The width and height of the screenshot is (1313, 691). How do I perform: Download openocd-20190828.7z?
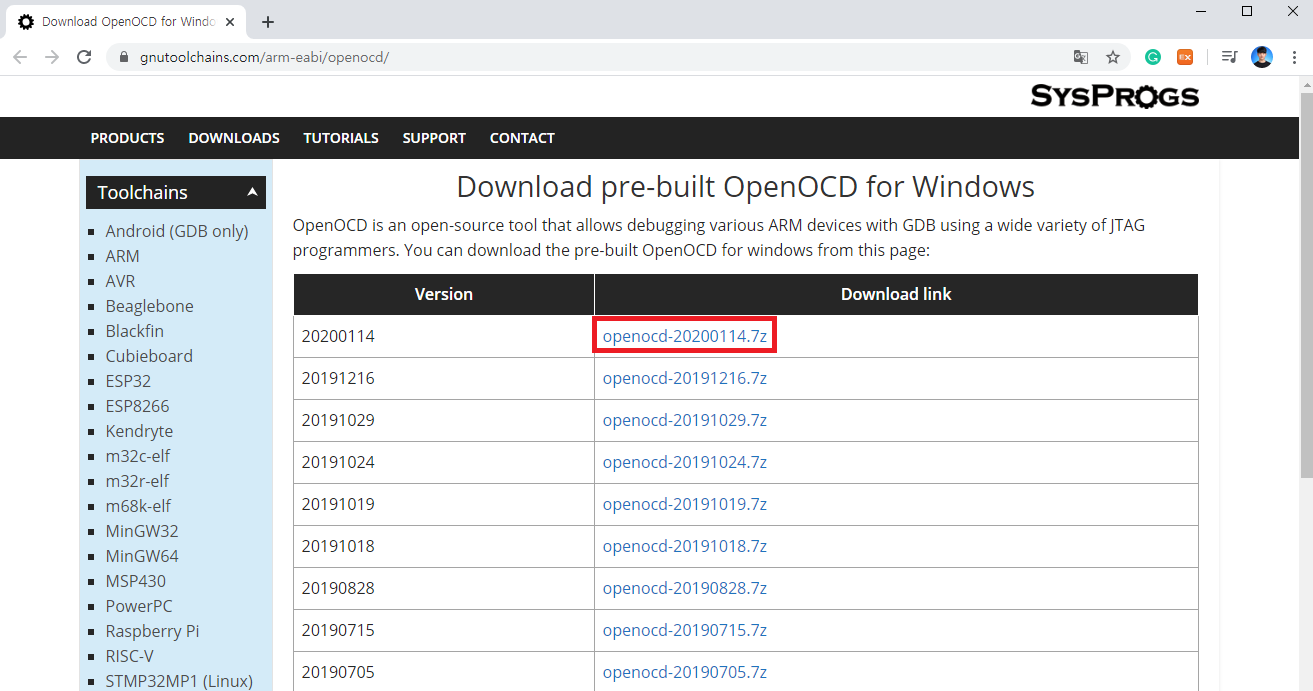[685, 588]
